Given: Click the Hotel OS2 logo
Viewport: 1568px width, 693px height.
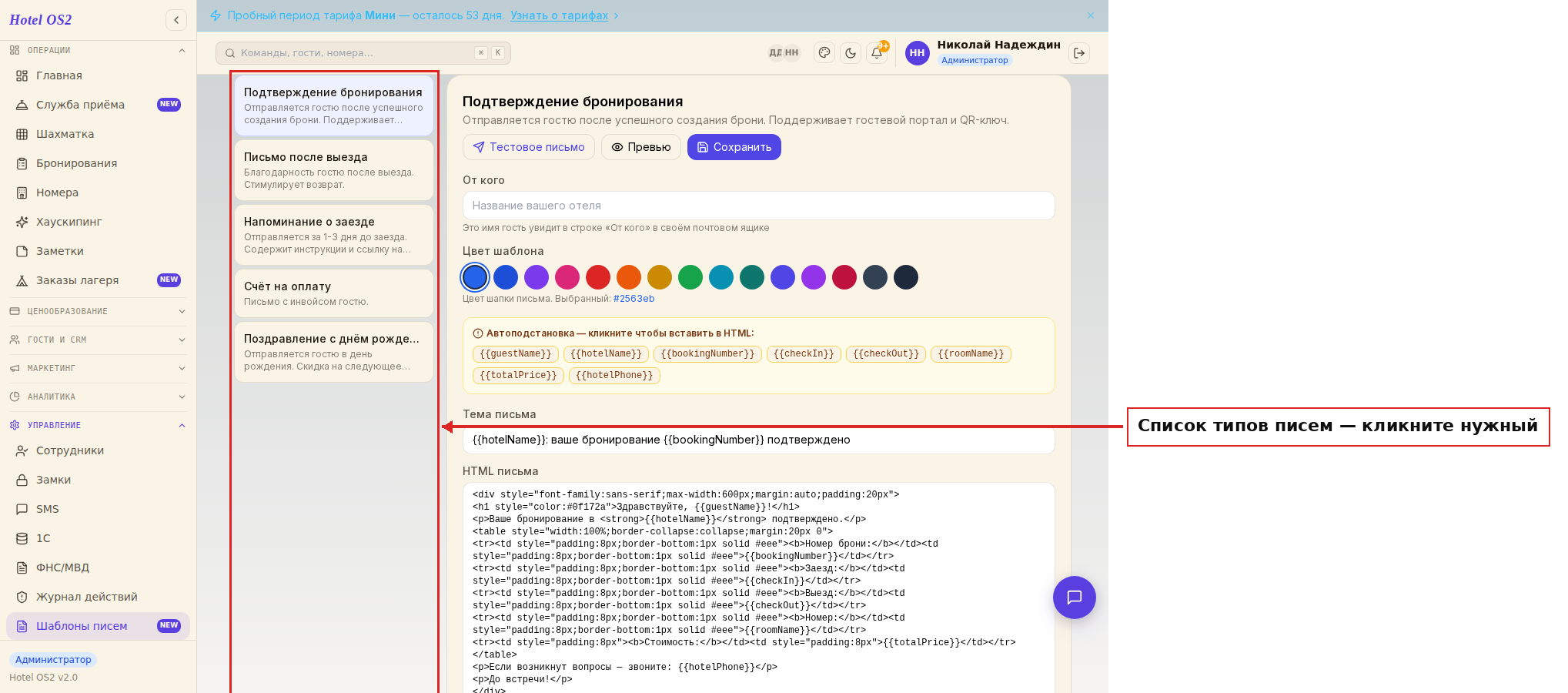Looking at the screenshot, I should pyautogui.click(x=41, y=20).
